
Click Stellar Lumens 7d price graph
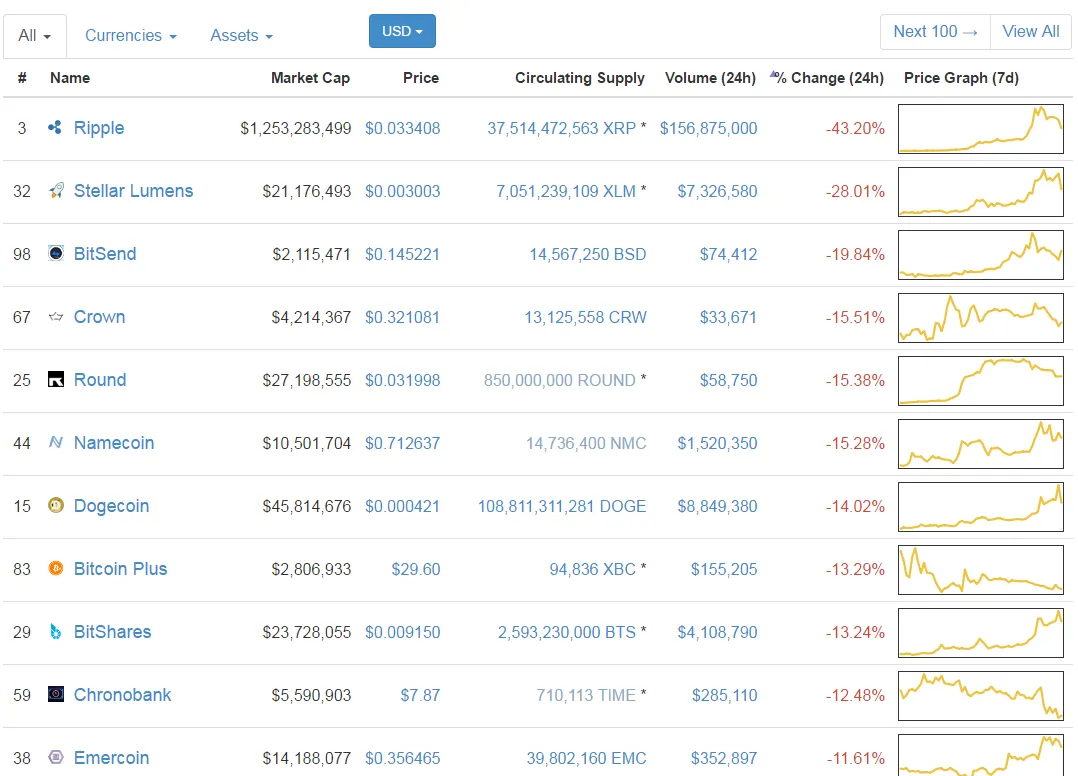(x=980, y=192)
